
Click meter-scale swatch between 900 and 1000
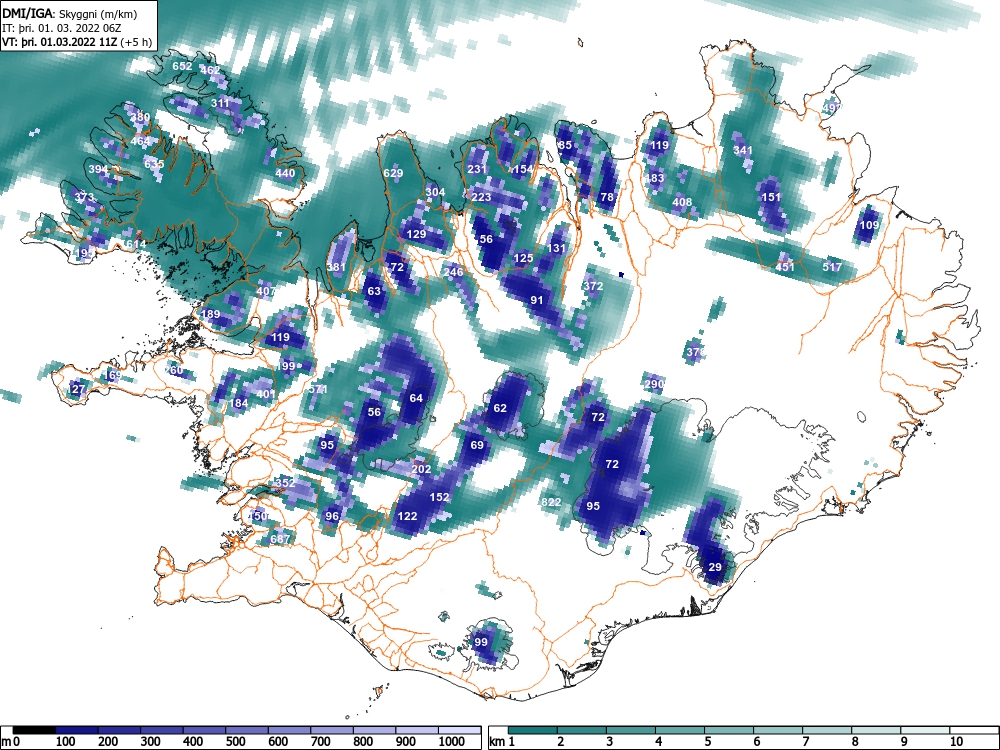[417, 730]
